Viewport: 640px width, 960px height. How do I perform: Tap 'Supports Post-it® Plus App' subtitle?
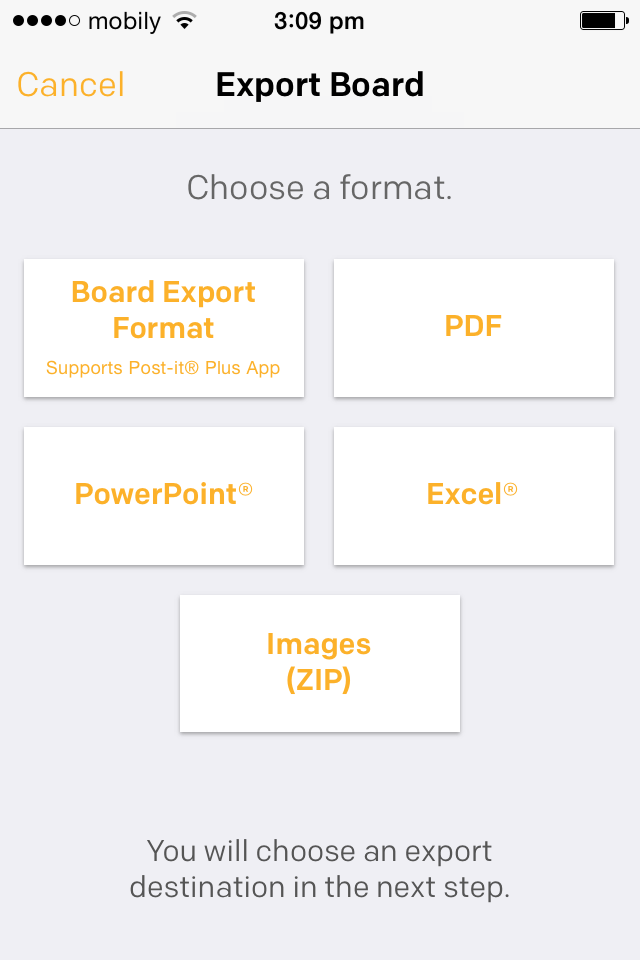163,368
